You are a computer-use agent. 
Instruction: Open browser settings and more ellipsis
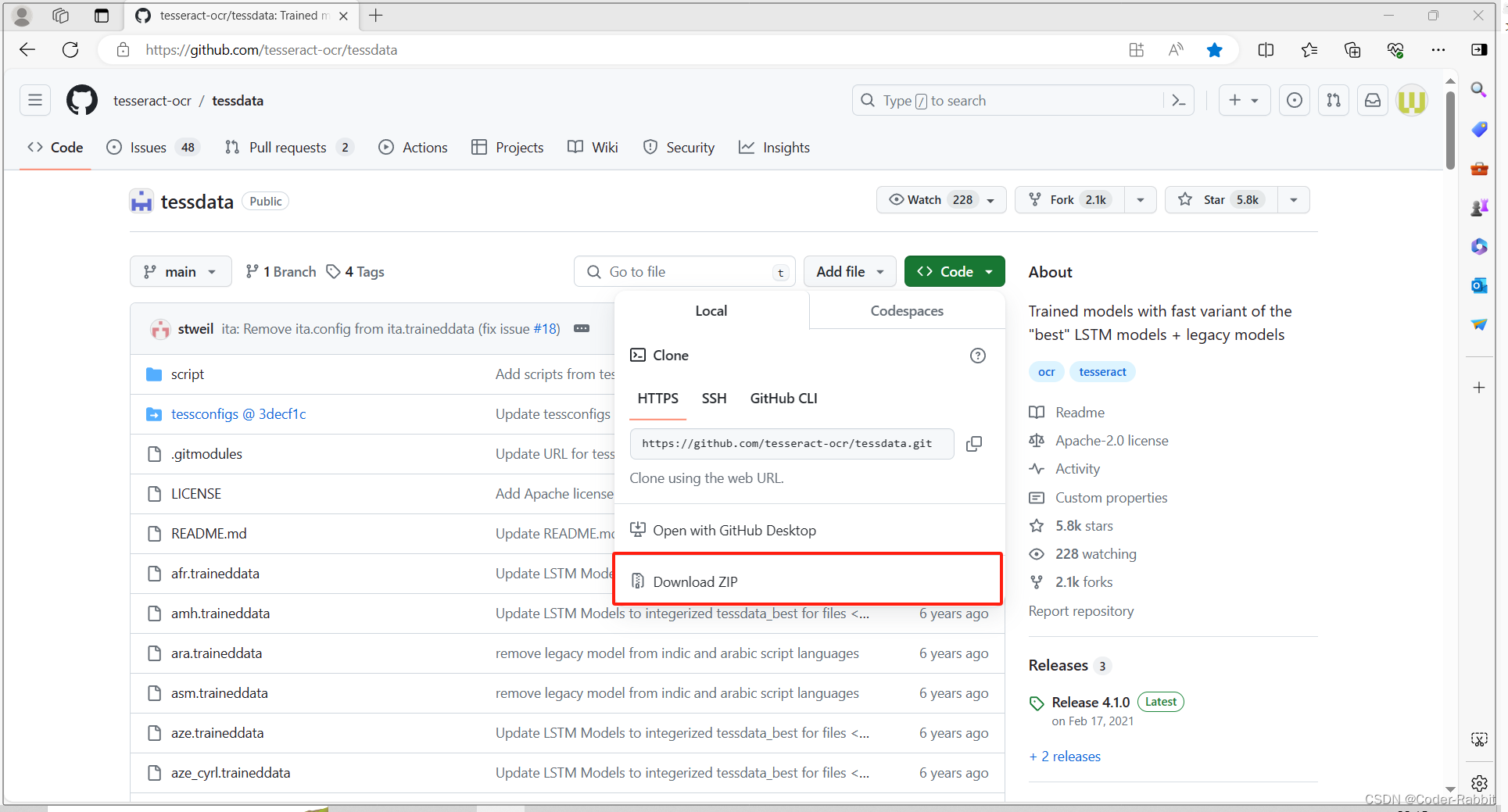[1438, 50]
